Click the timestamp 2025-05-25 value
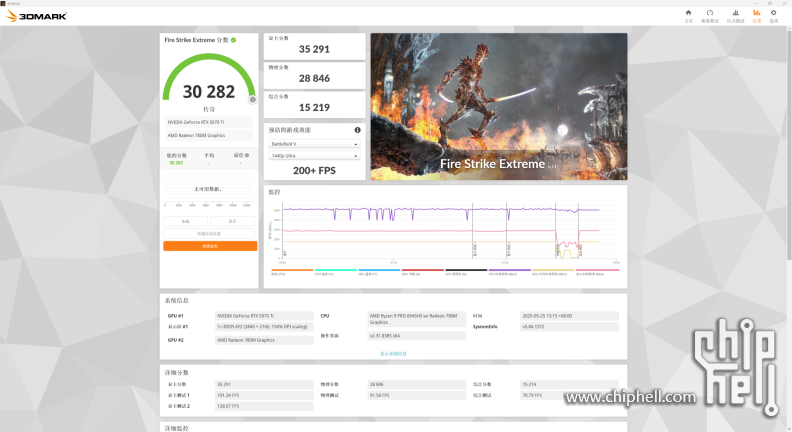 [569, 316]
